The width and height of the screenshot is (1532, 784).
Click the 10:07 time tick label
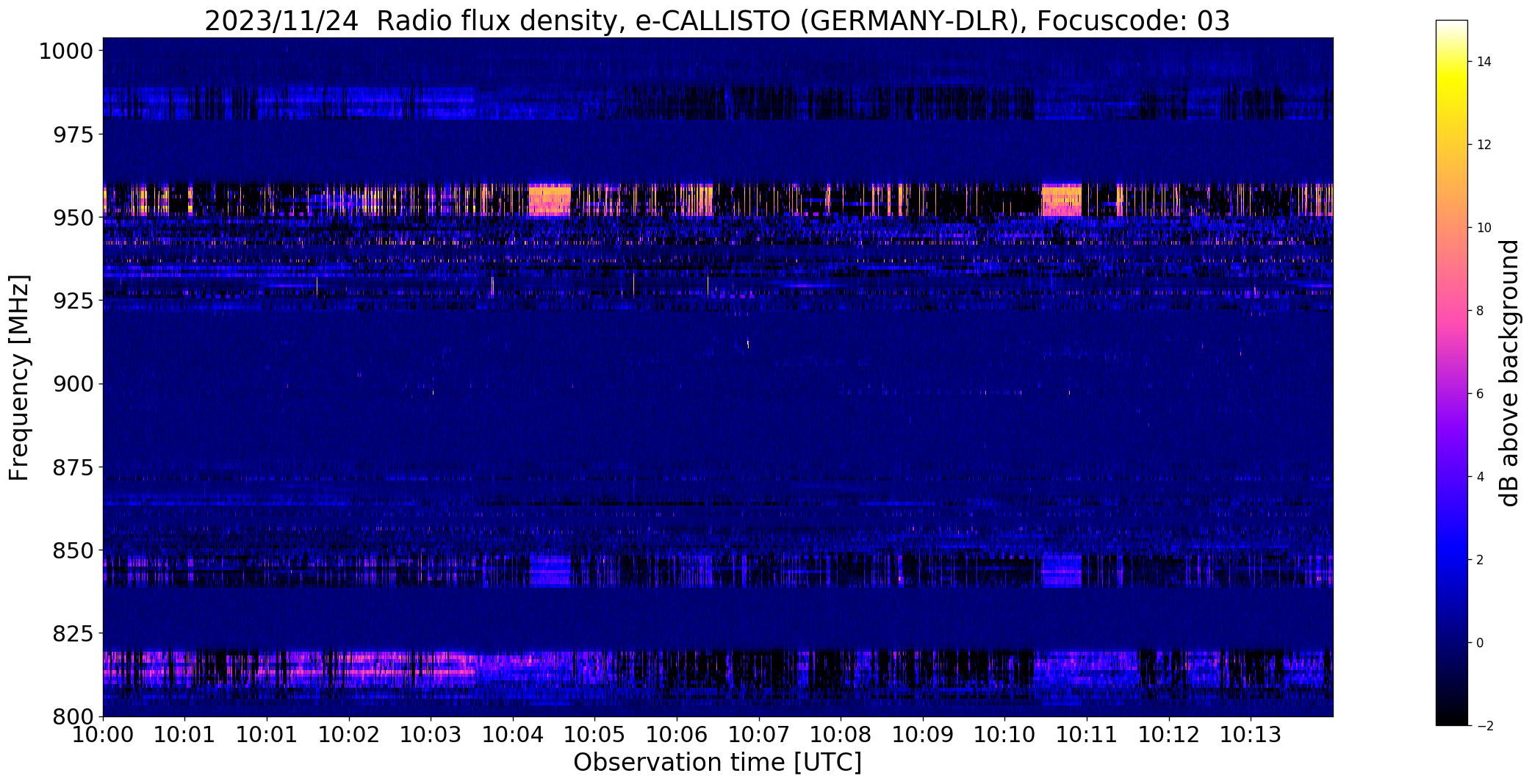(758, 735)
